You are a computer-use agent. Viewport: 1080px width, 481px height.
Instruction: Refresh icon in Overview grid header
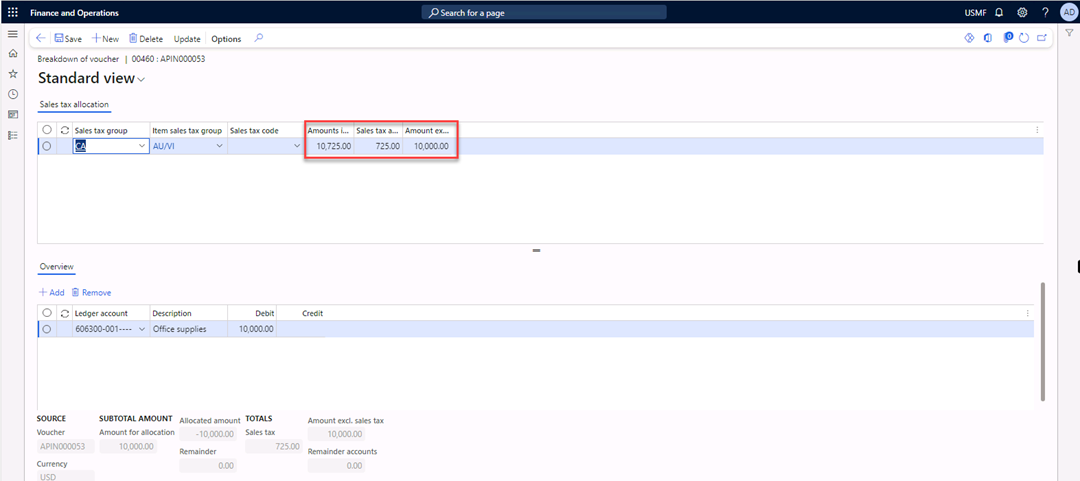click(x=65, y=314)
